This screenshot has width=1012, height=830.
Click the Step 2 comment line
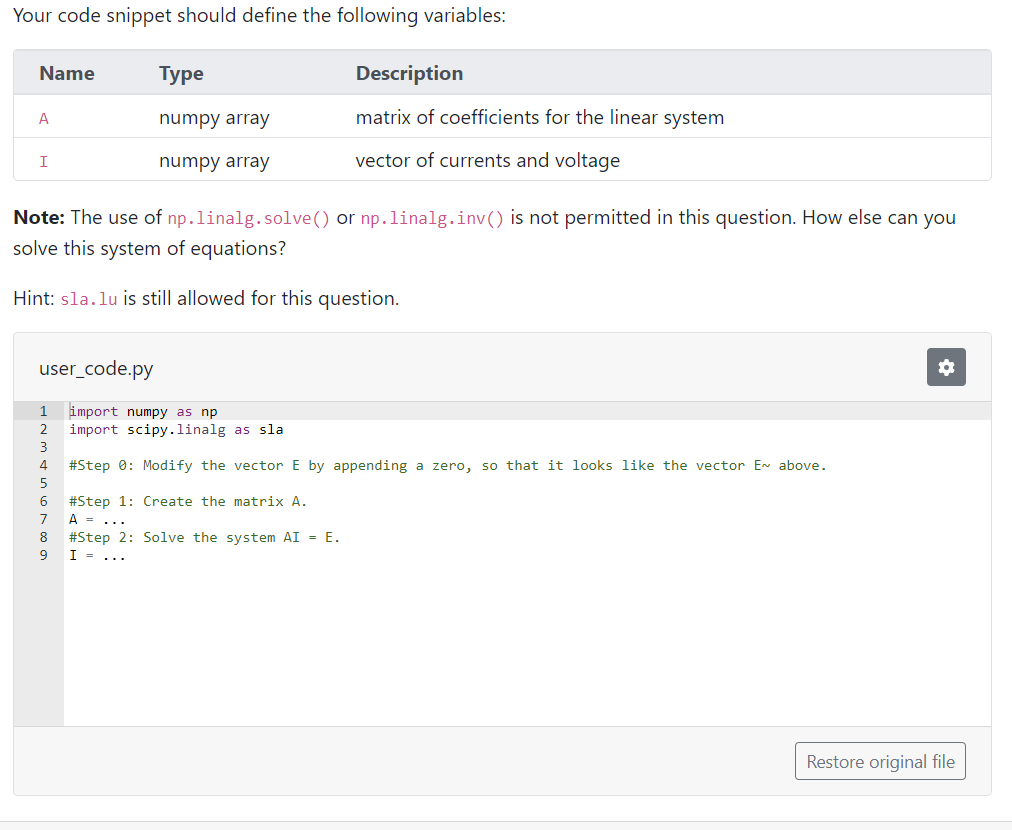point(205,538)
